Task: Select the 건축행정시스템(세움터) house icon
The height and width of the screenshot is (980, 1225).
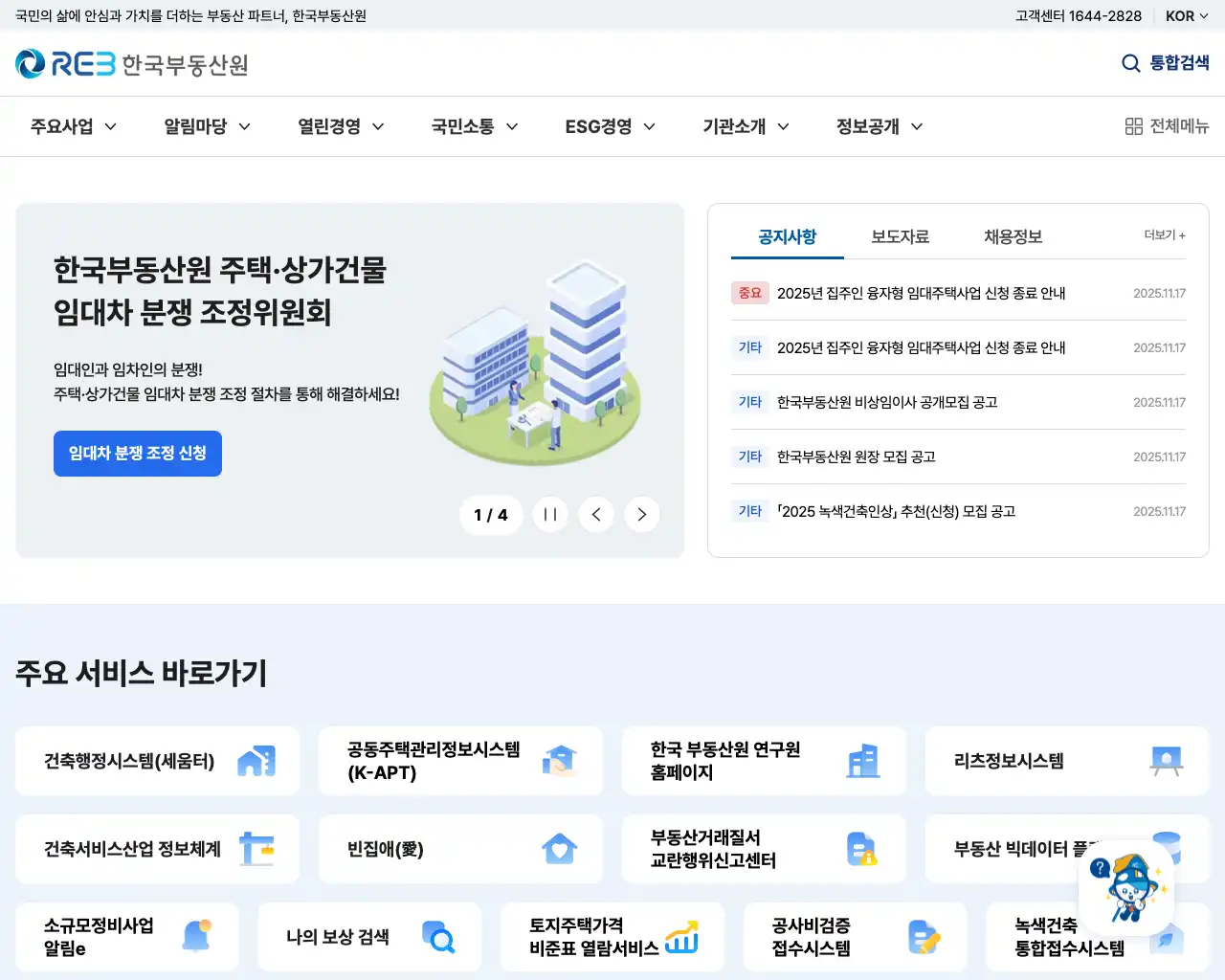Action: (256, 761)
